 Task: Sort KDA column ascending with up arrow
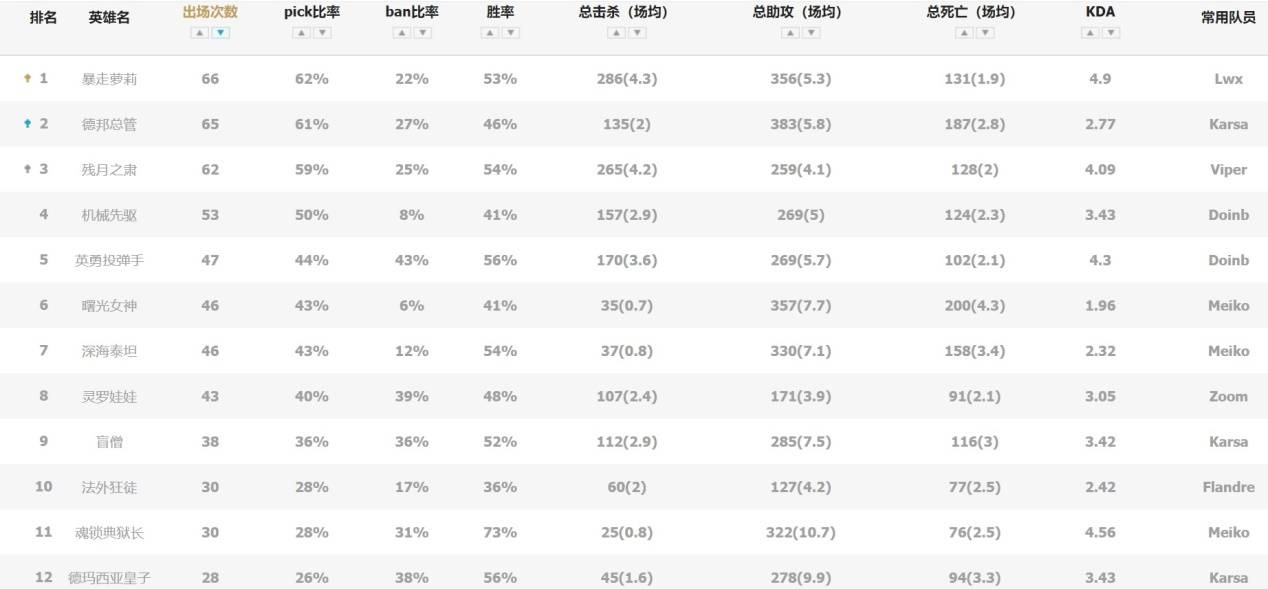(1089, 33)
